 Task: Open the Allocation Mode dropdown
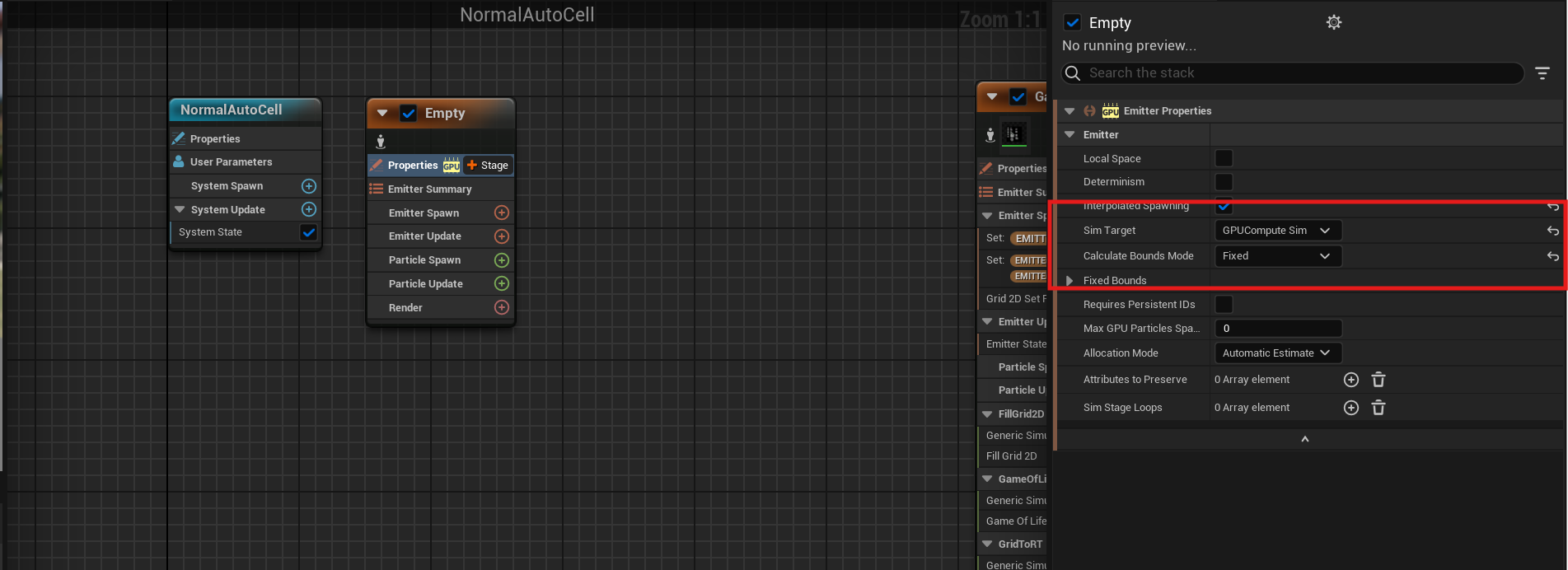point(1278,353)
